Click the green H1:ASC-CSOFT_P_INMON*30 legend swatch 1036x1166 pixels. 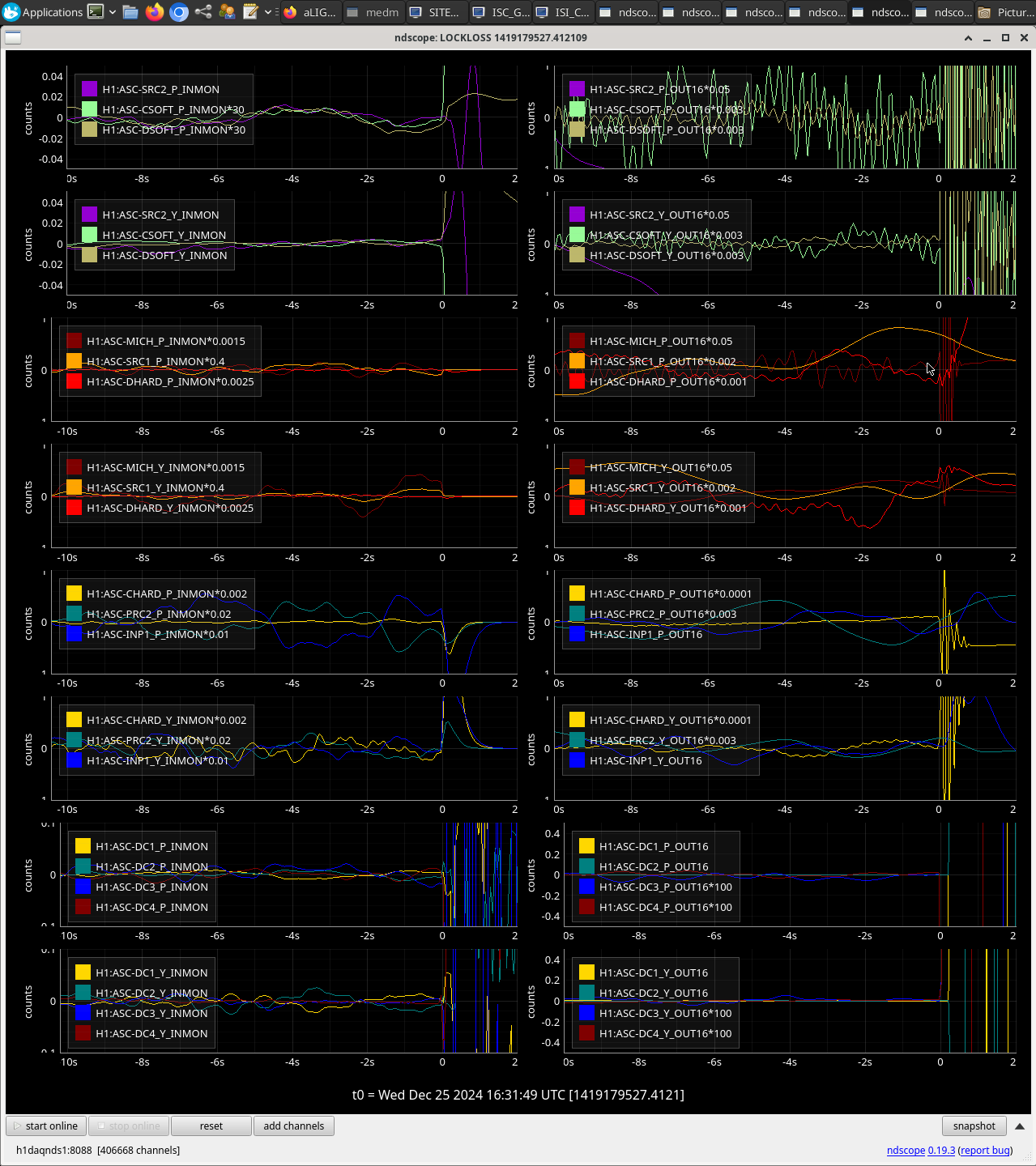pyautogui.click(x=90, y=109)
